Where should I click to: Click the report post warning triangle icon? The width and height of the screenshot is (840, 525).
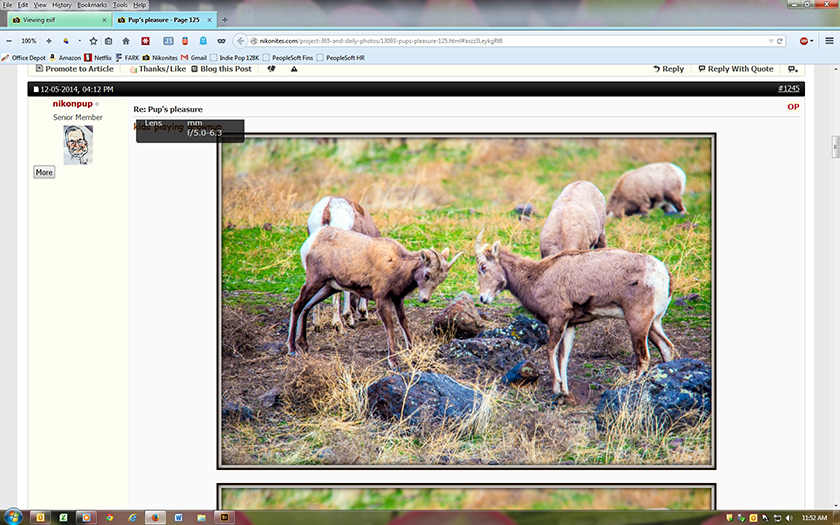click(x=294, y=69)
